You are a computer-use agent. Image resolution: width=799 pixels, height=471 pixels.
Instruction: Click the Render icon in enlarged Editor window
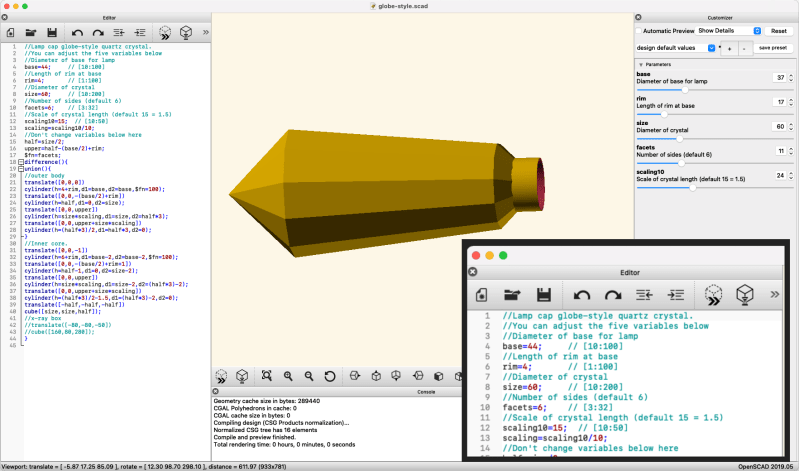pyautogui.click(x=743, y=294)
